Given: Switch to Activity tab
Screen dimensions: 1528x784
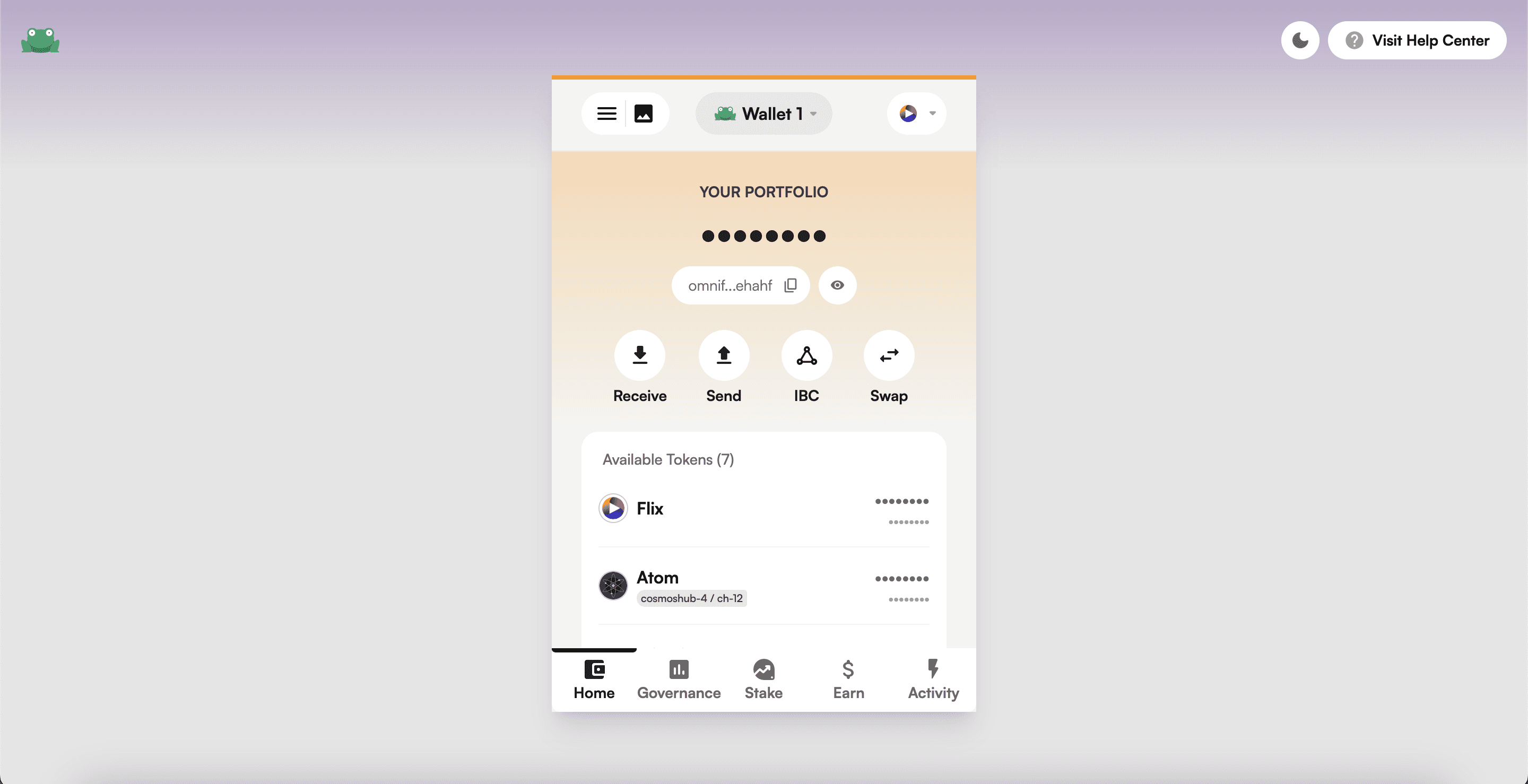Looking at the screenshot, I should click(932, 679).
